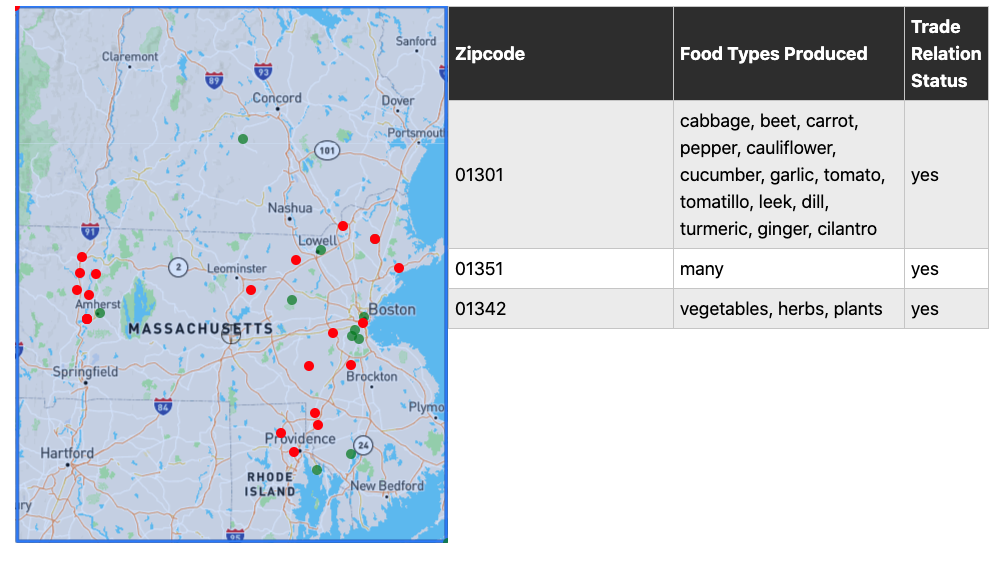Select the red marker just south of Leominster
Viewport: 1003px width, 564px height.
[x=251, y=290]
